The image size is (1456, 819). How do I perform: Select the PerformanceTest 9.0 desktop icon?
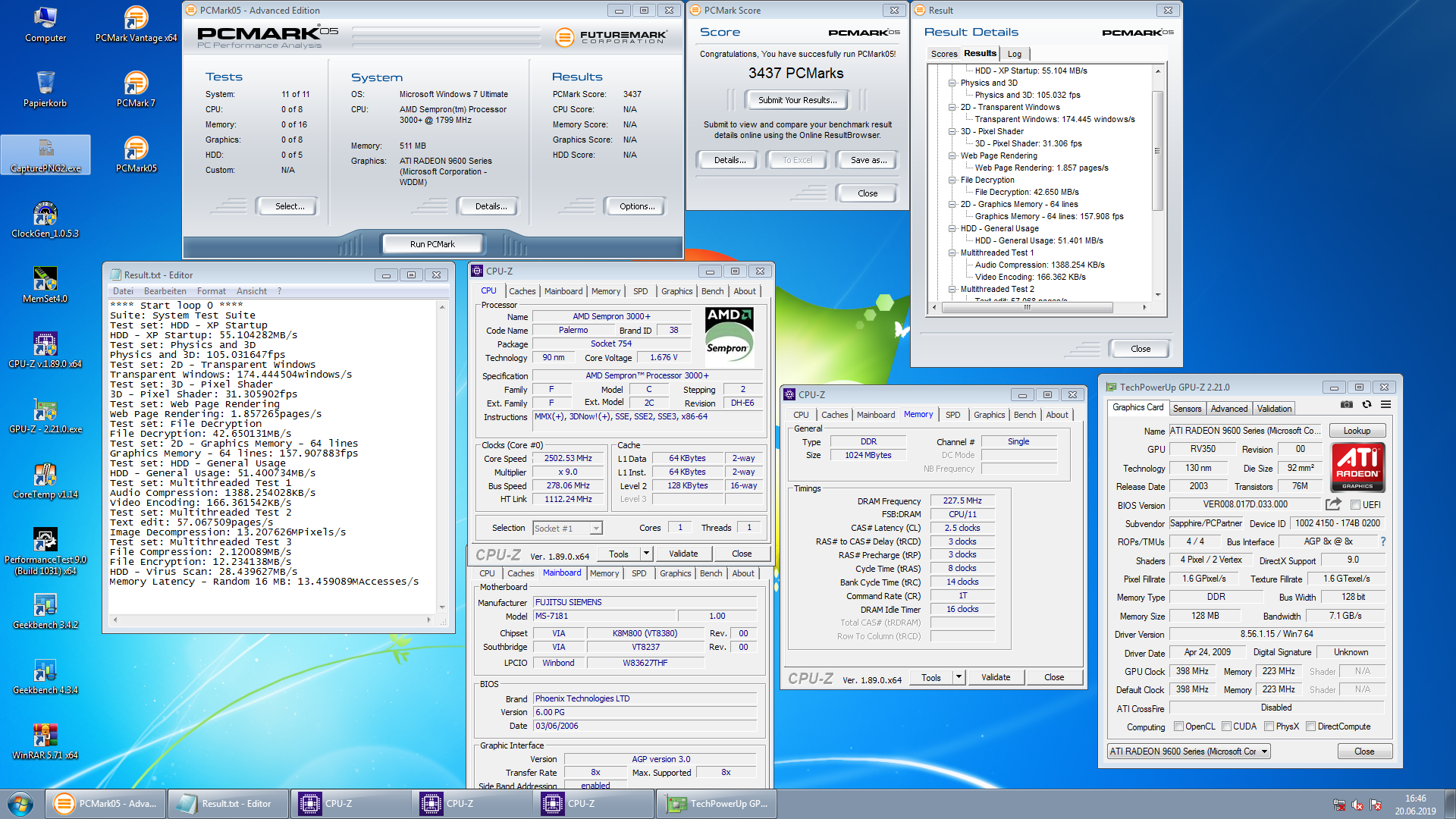(x=45, y=551)
